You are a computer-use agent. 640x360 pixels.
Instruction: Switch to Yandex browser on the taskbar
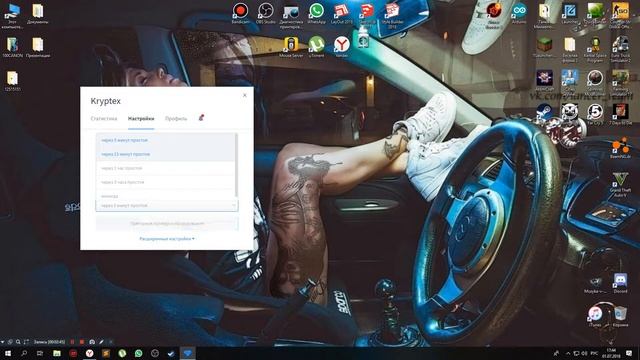pyautogui.click(x=89, y=353)
